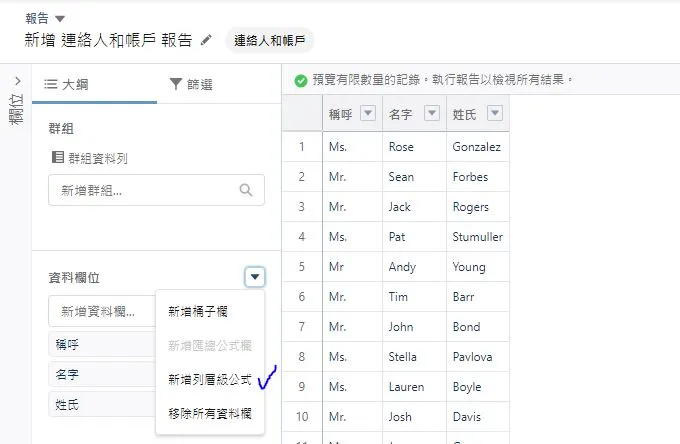
Task: Click the cell containing Sean
Action: click(414, 176)
